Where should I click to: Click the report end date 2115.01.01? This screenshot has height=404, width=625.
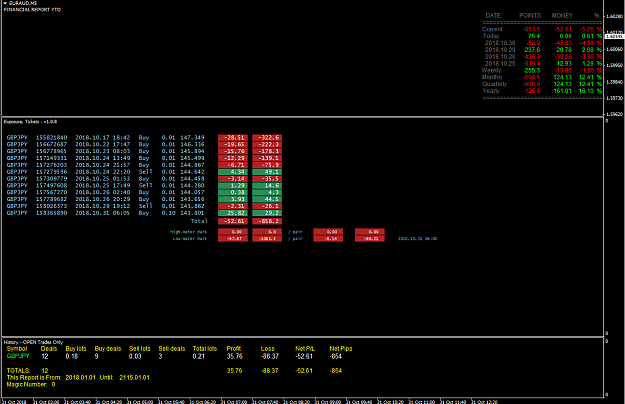134,378
